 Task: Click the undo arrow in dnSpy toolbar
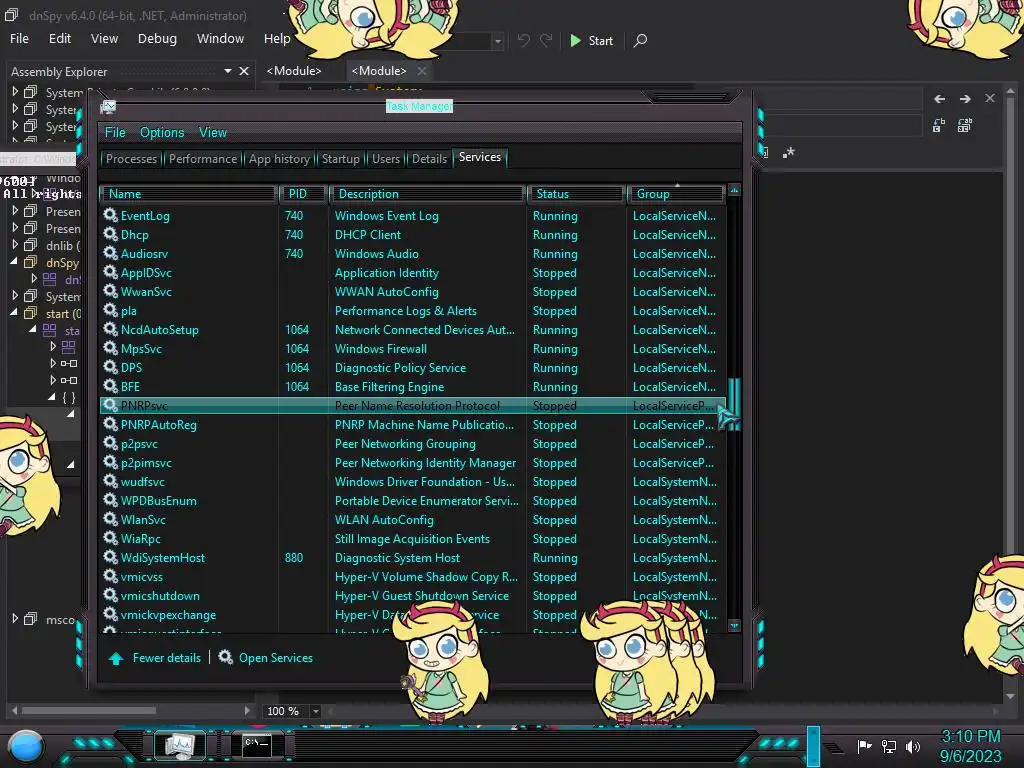[x=524, y=40]
